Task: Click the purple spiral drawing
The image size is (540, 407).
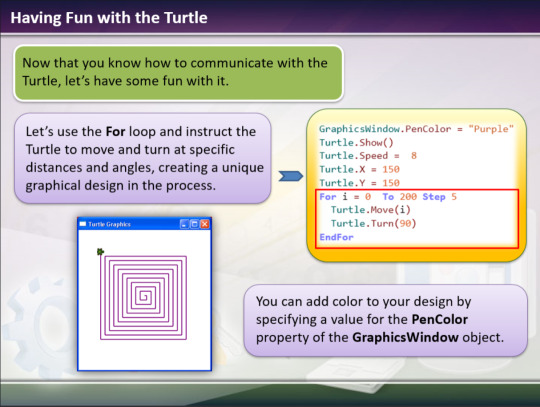Action: point(144,298)
